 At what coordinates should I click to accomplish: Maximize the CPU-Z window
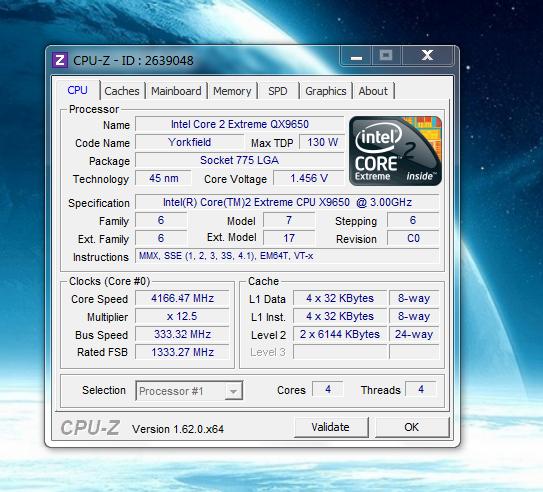point(386,56)
